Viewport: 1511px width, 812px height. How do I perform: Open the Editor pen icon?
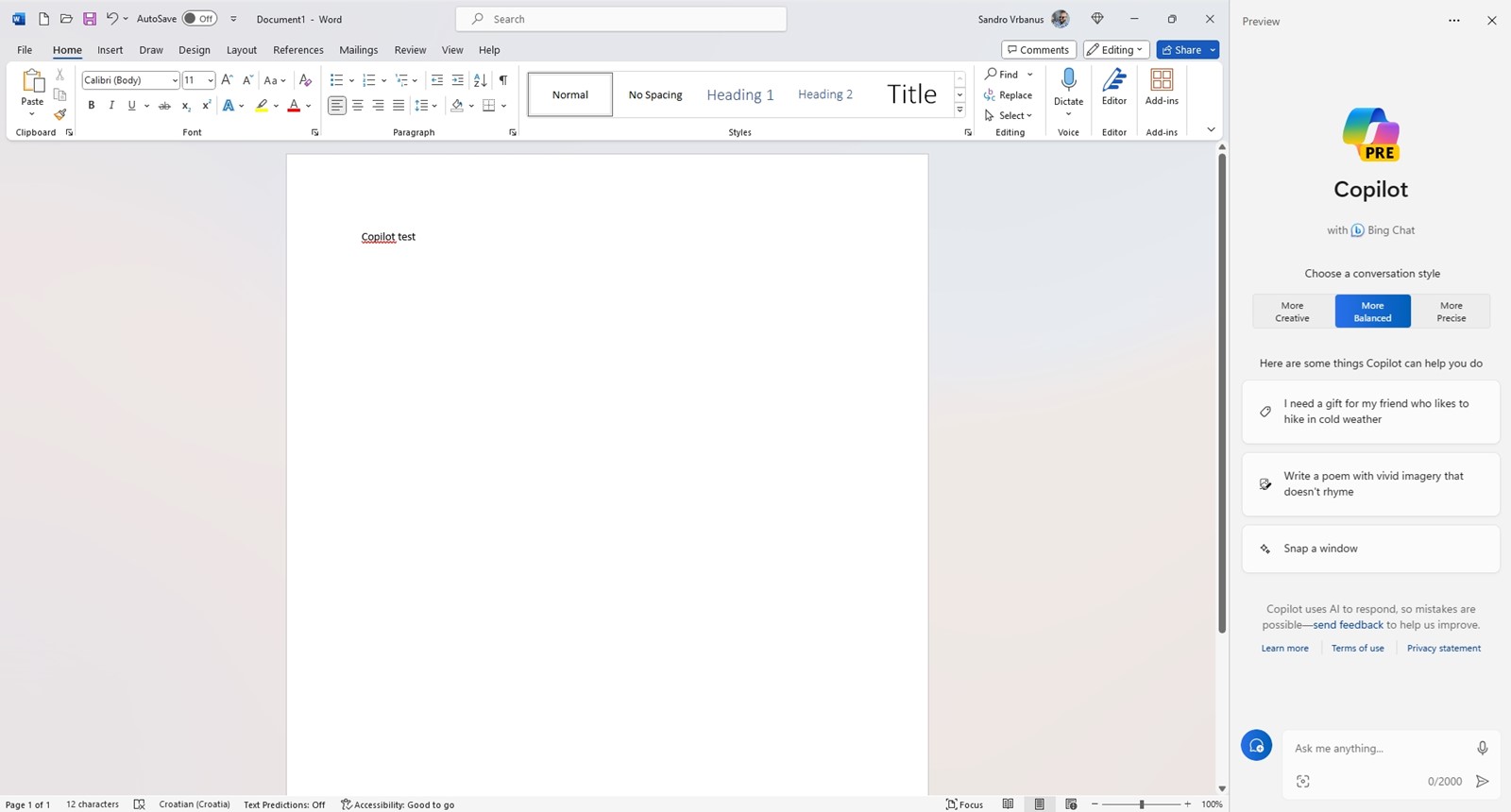(x=1114, y=80)
